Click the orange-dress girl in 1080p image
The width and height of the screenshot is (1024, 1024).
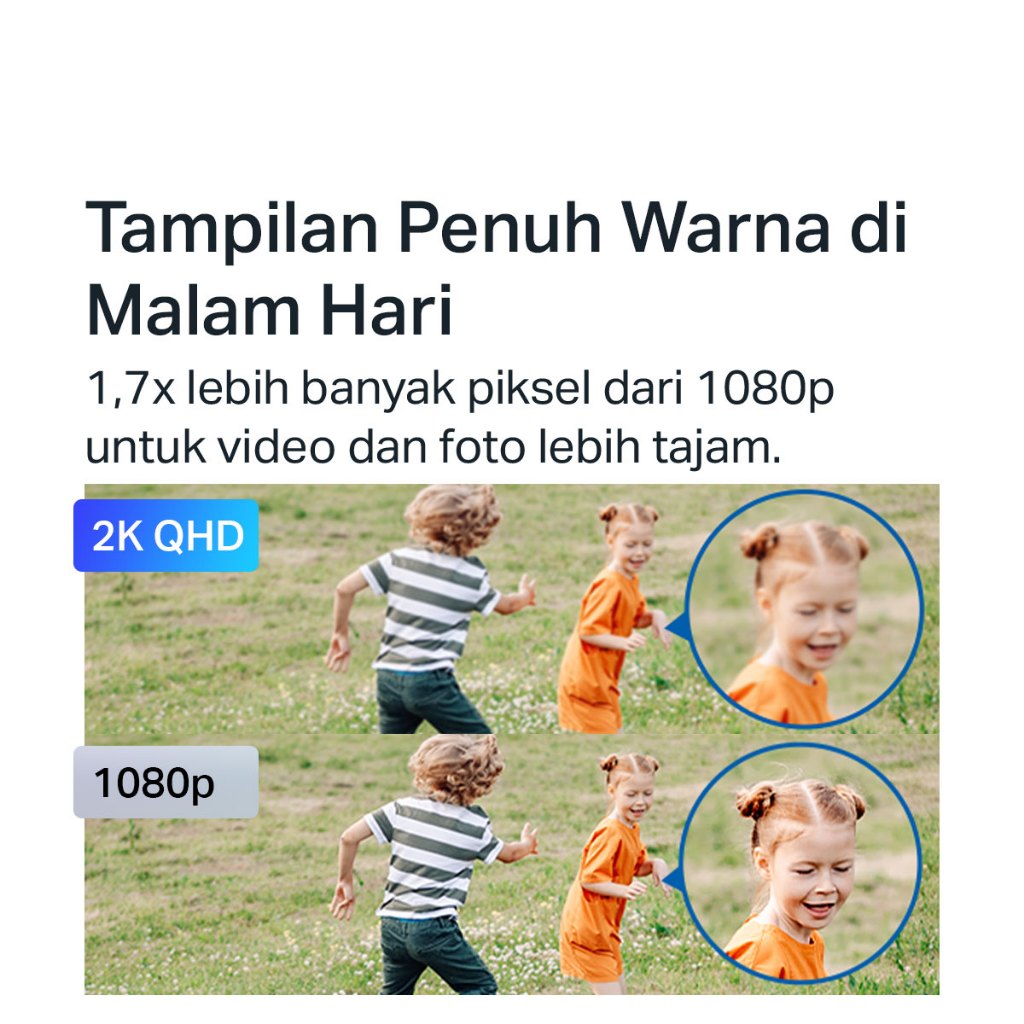613,869
